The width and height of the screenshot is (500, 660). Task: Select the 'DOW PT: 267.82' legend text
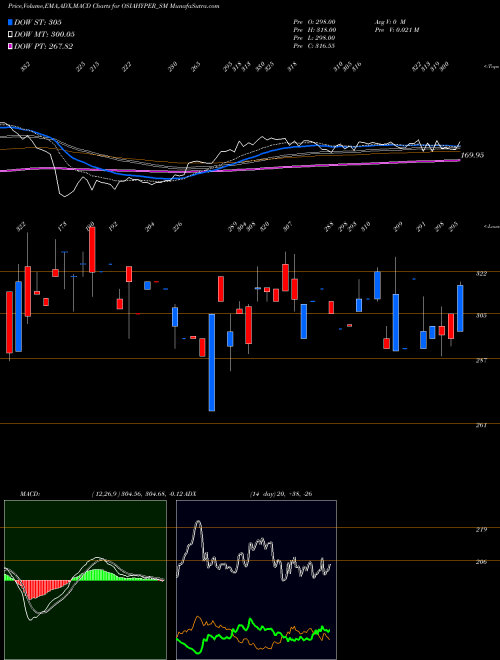tap(43, 46)
